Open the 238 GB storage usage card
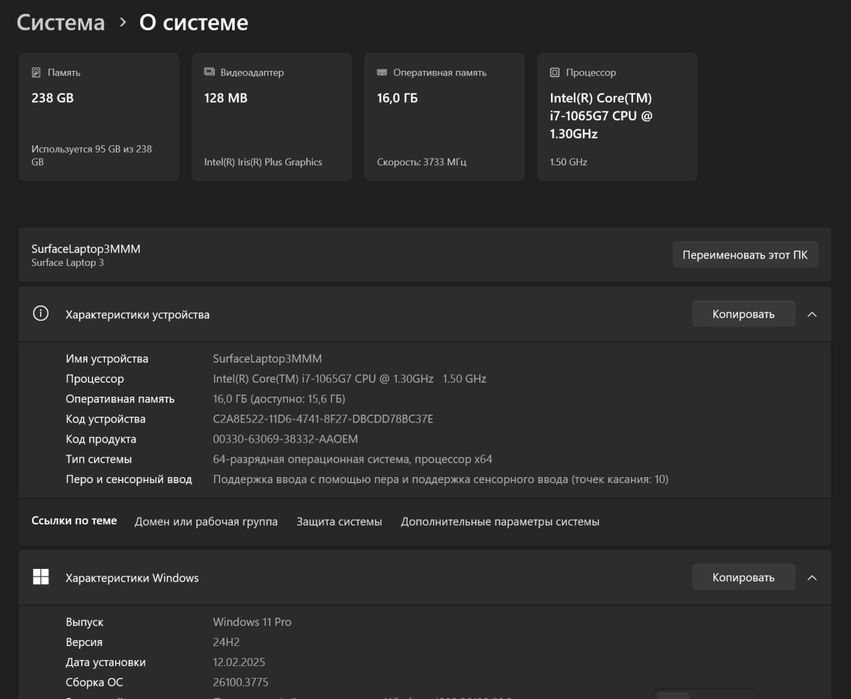 click(98, 117)
